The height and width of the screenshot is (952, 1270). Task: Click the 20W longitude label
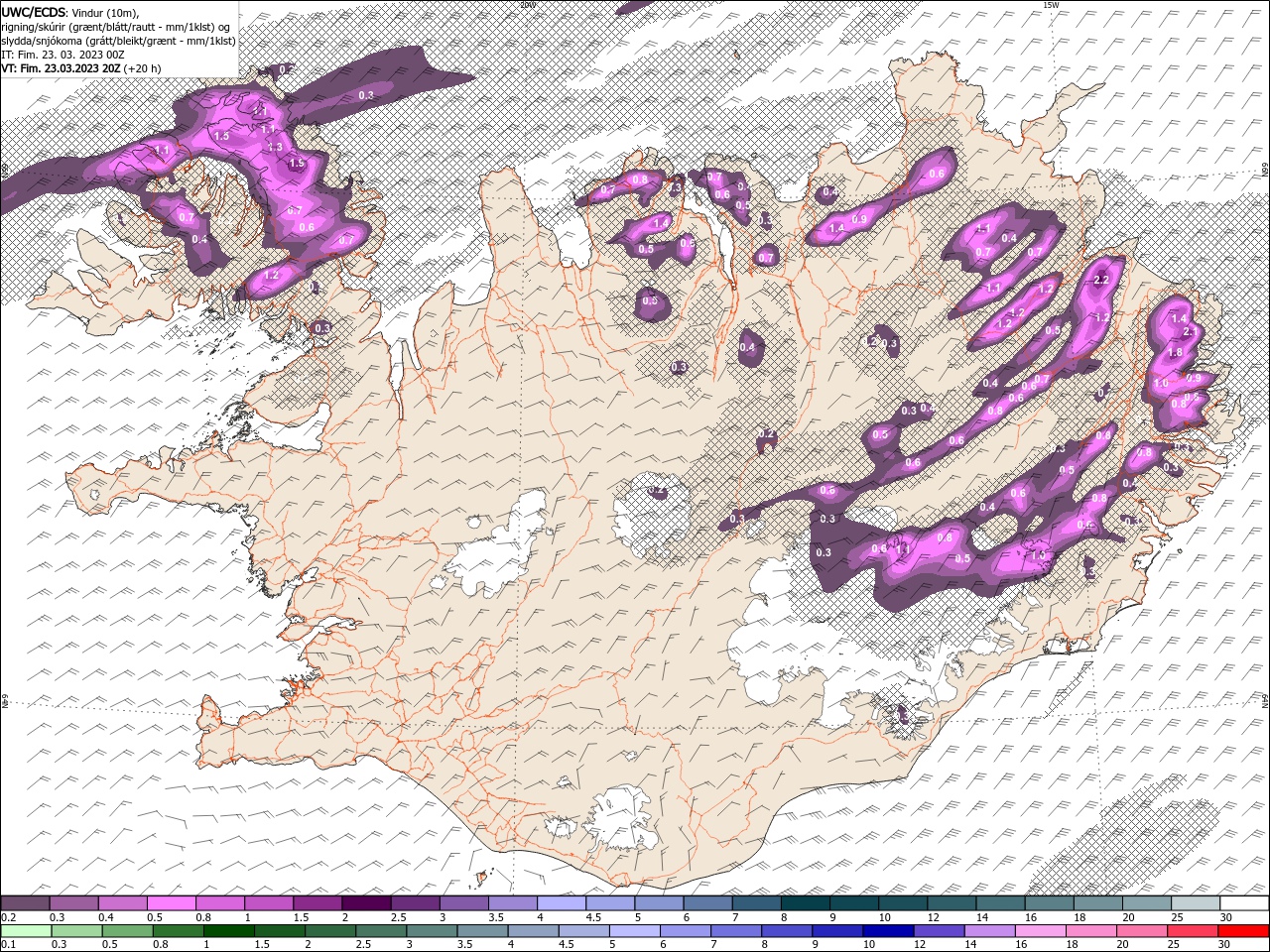click(x=527, y=5)
